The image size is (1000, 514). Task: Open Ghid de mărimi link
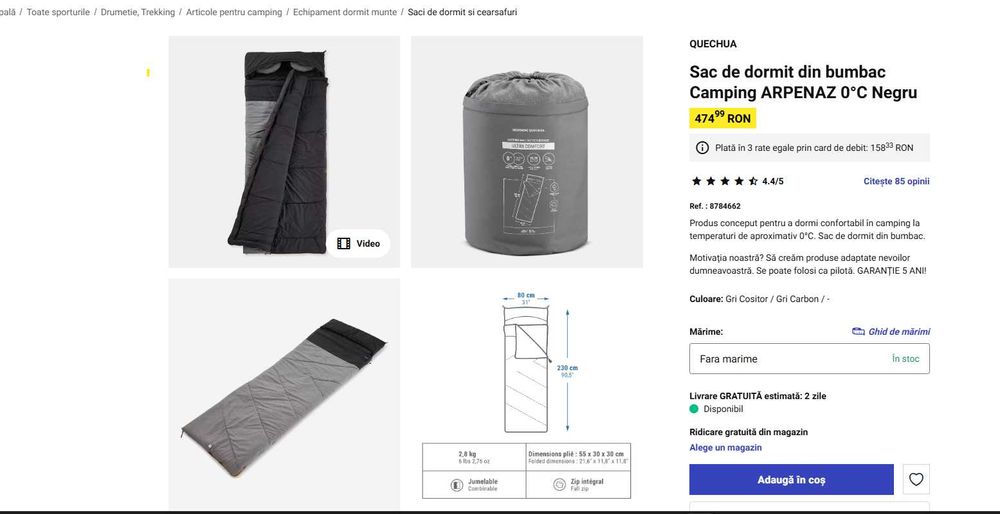click(x=899, y=332)
